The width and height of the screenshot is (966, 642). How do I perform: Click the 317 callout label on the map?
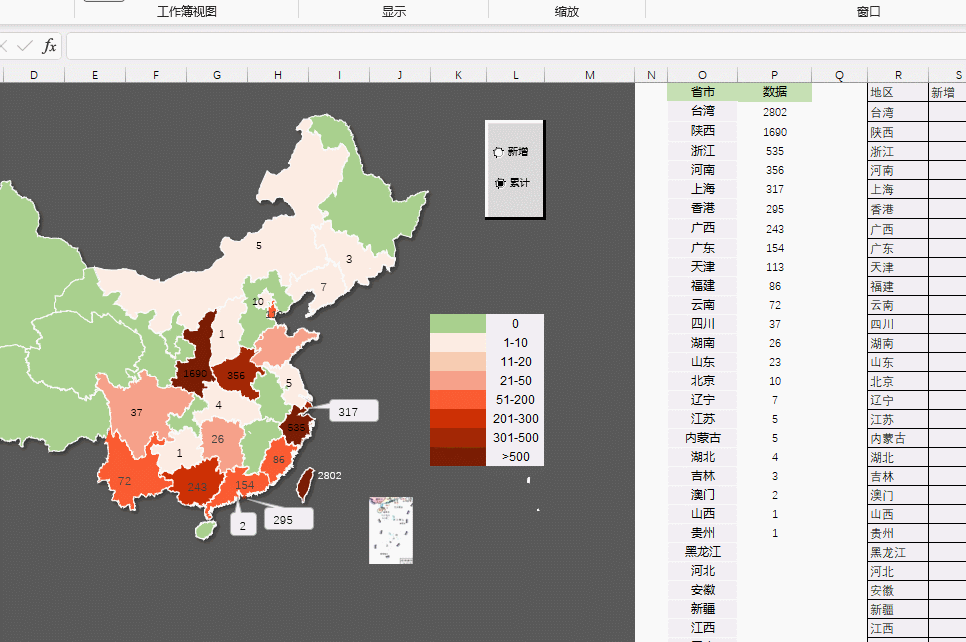pos(354,412)
